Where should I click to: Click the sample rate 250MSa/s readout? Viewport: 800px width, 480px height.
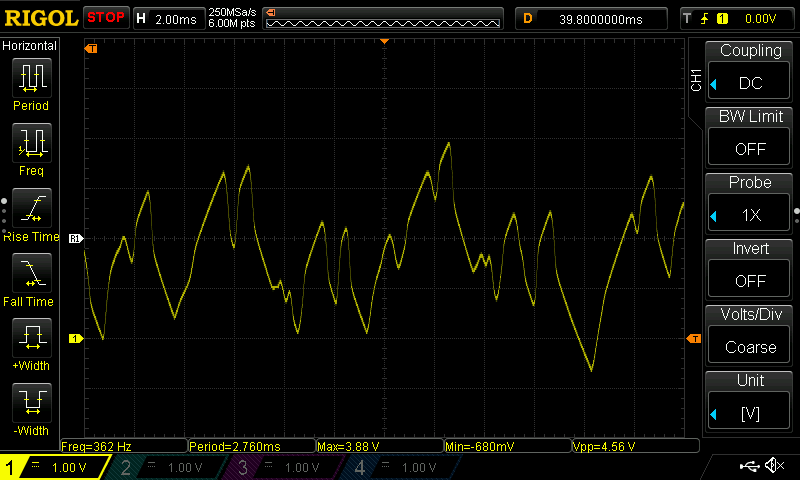click(x=232, y=13)
